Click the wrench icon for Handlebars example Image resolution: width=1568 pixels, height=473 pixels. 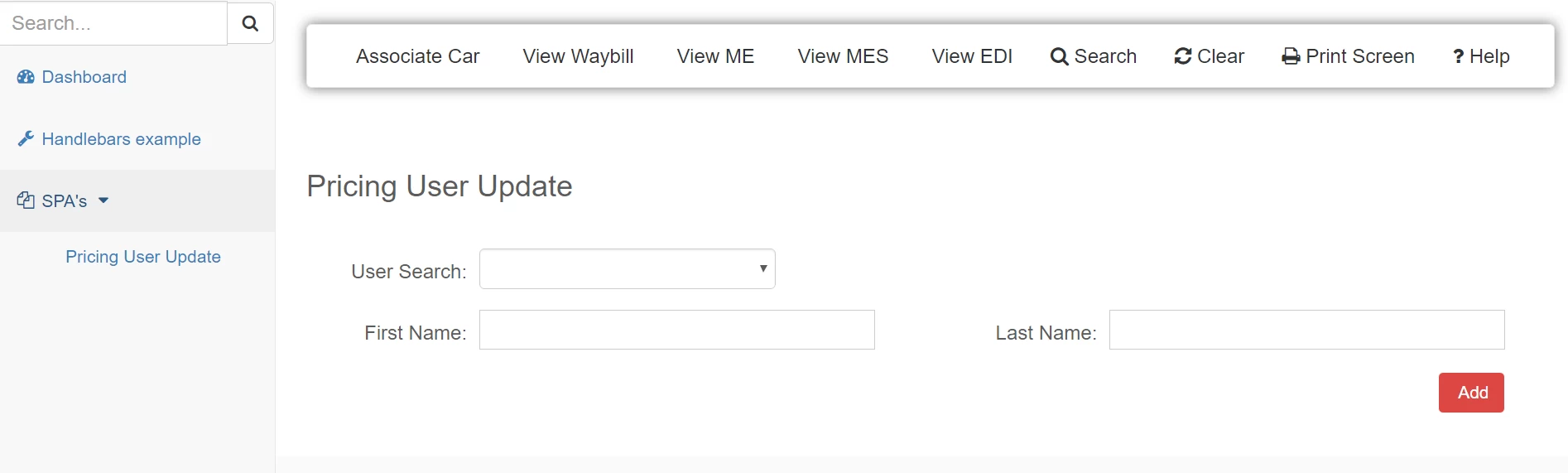point(26,138)
